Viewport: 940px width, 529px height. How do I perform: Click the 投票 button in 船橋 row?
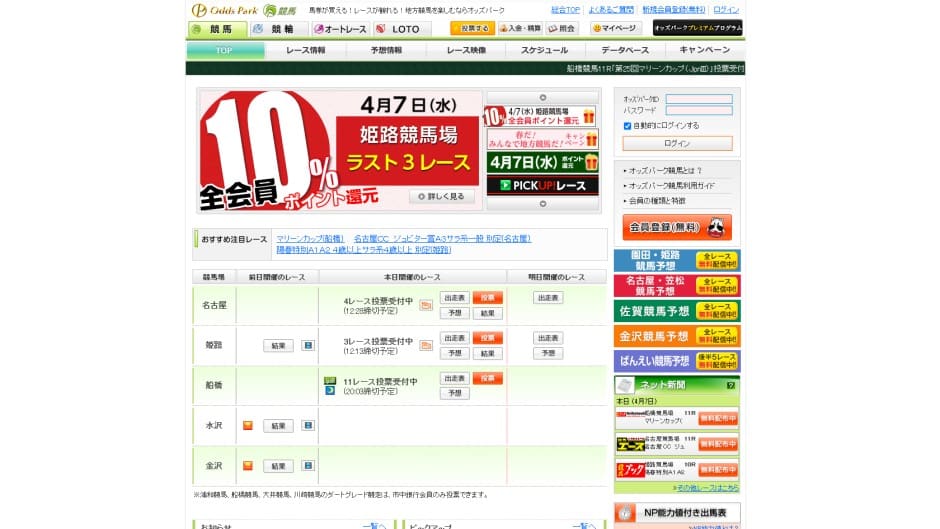click(x=487, y=378)
